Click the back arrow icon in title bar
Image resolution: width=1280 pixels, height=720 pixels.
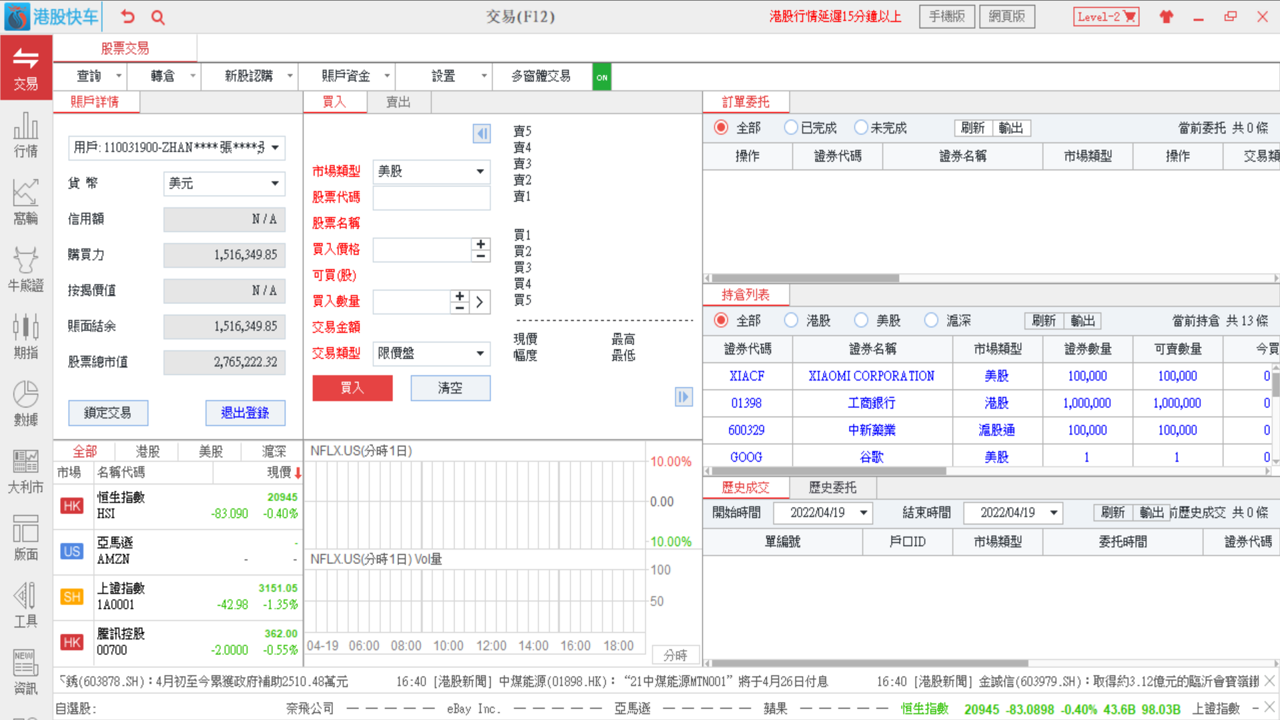[x=127, y=17]
